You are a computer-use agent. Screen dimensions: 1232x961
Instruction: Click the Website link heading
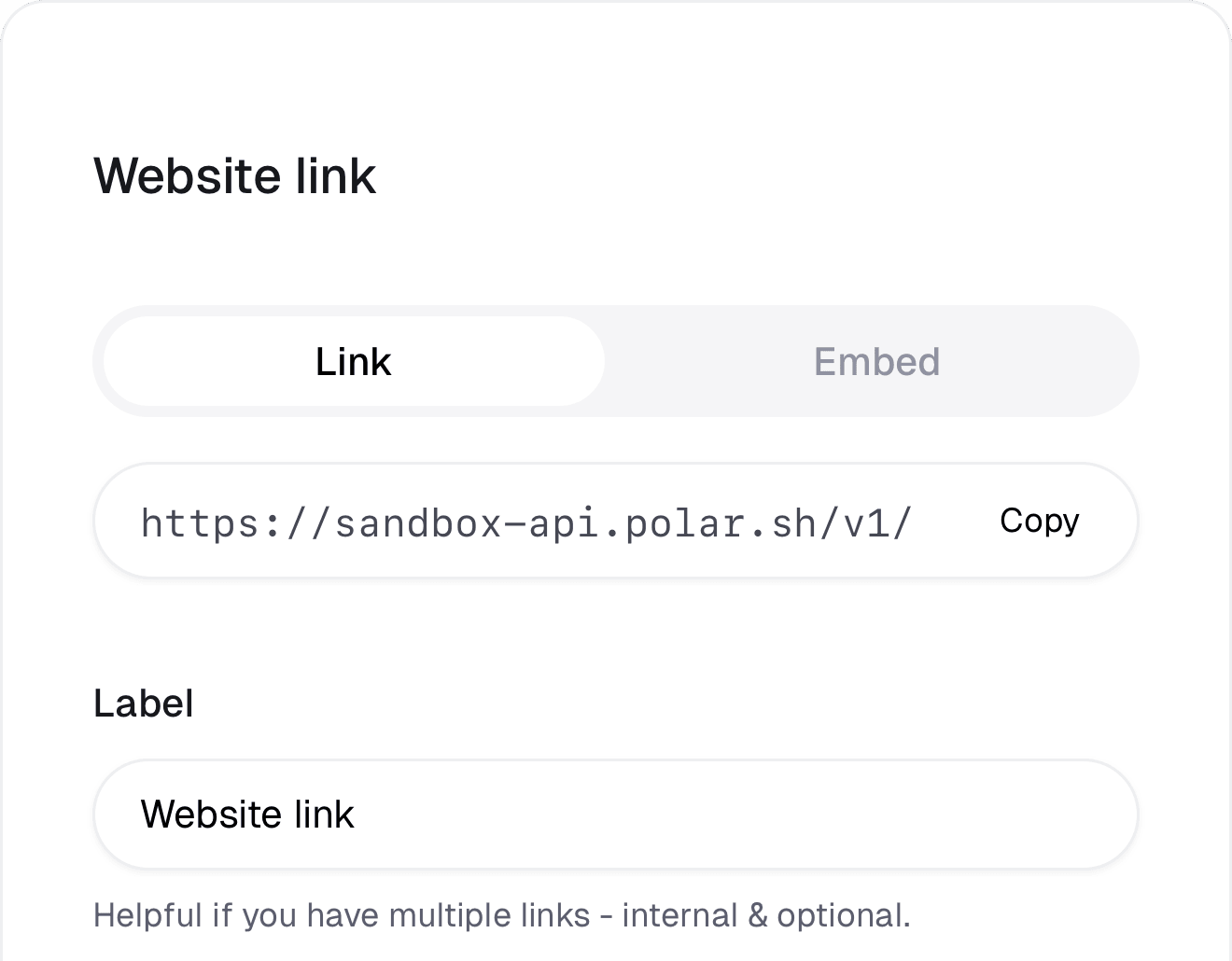[235, 175]
